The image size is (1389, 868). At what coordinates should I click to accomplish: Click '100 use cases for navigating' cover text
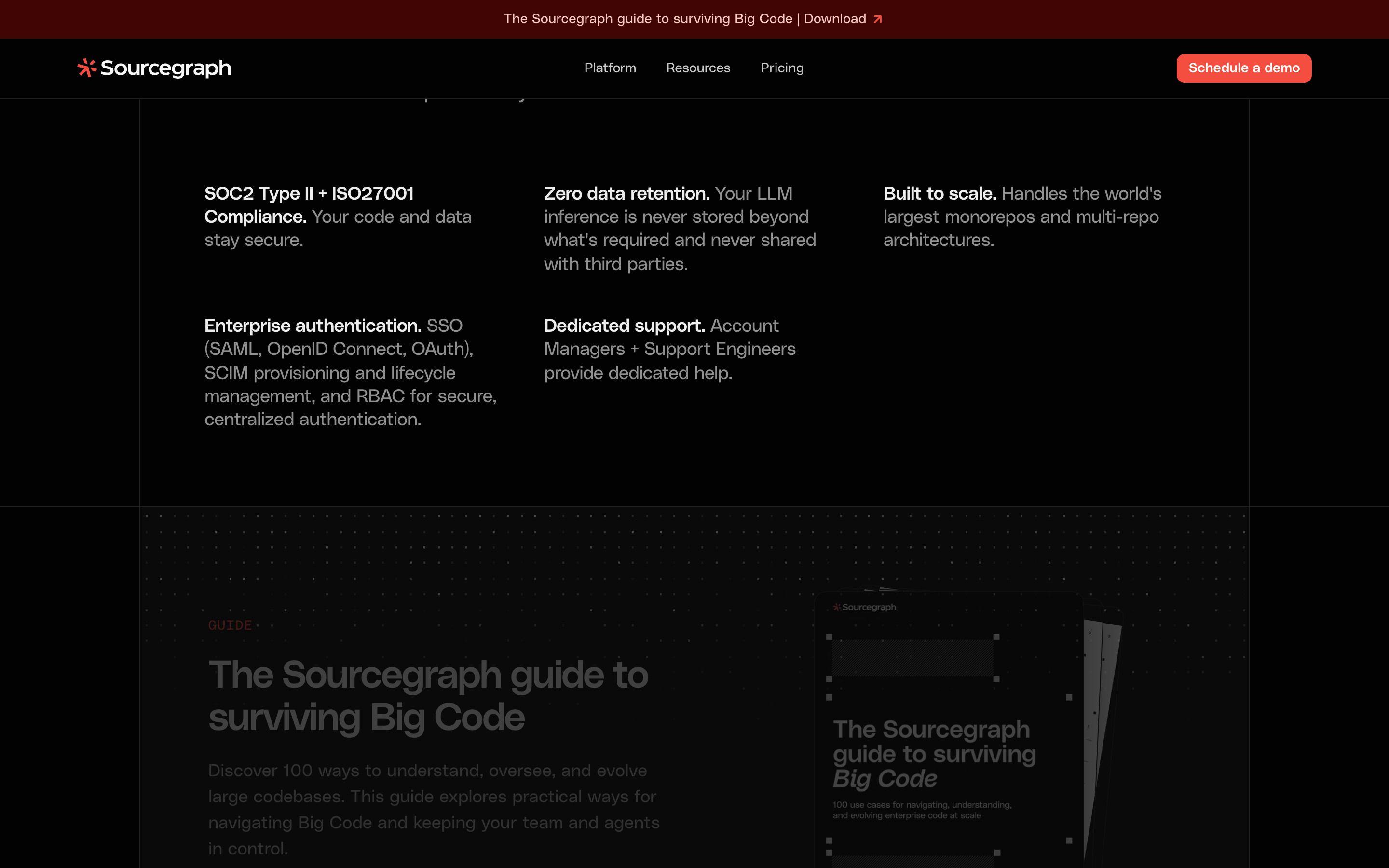(922, 810)
